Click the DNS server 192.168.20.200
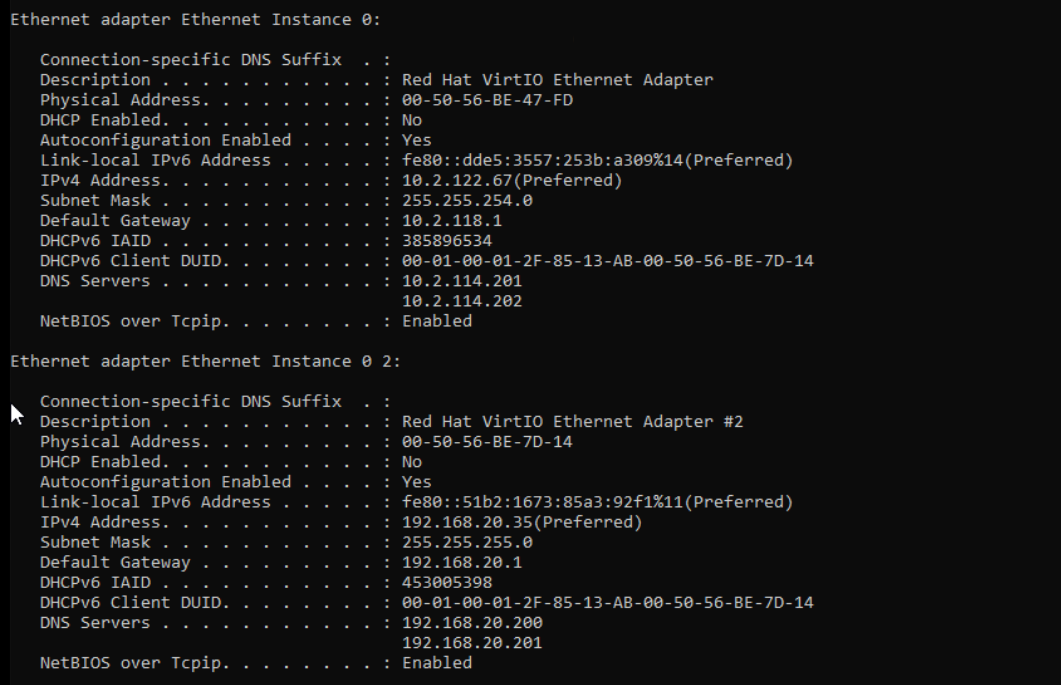 pyautogui.click(x=472, y=623)
